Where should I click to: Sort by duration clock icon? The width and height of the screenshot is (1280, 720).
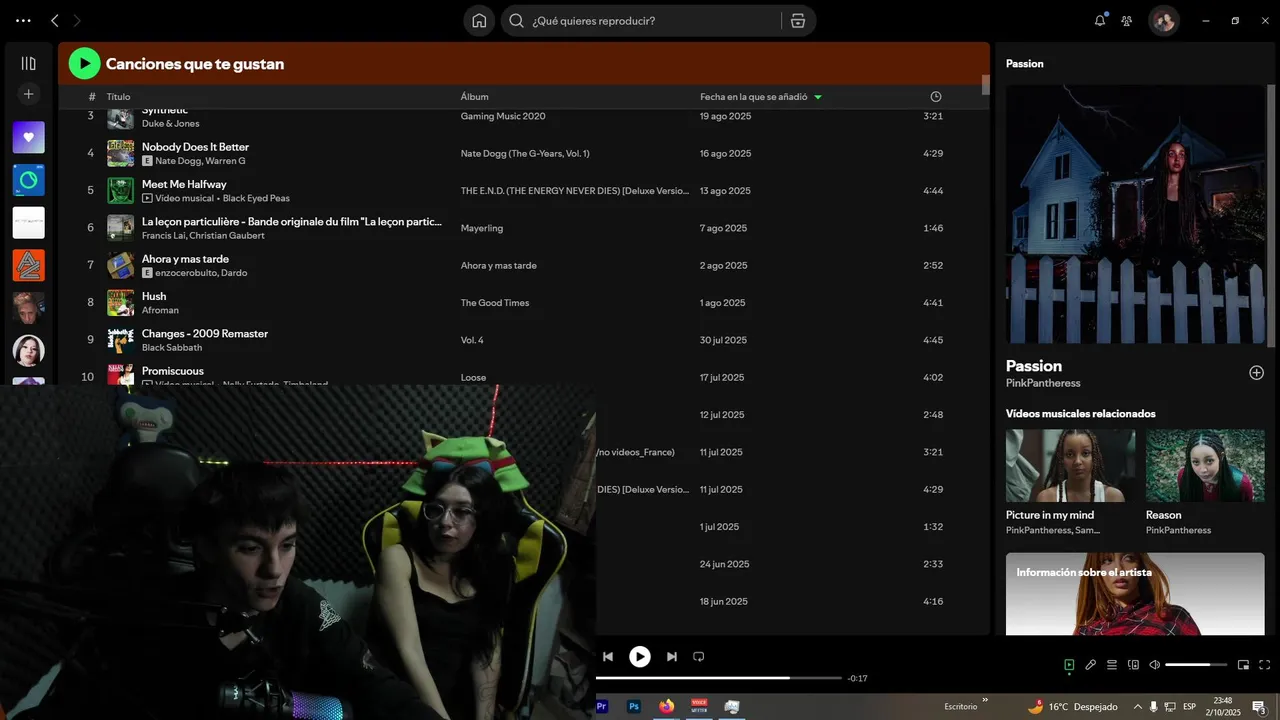tap(936, 97)
